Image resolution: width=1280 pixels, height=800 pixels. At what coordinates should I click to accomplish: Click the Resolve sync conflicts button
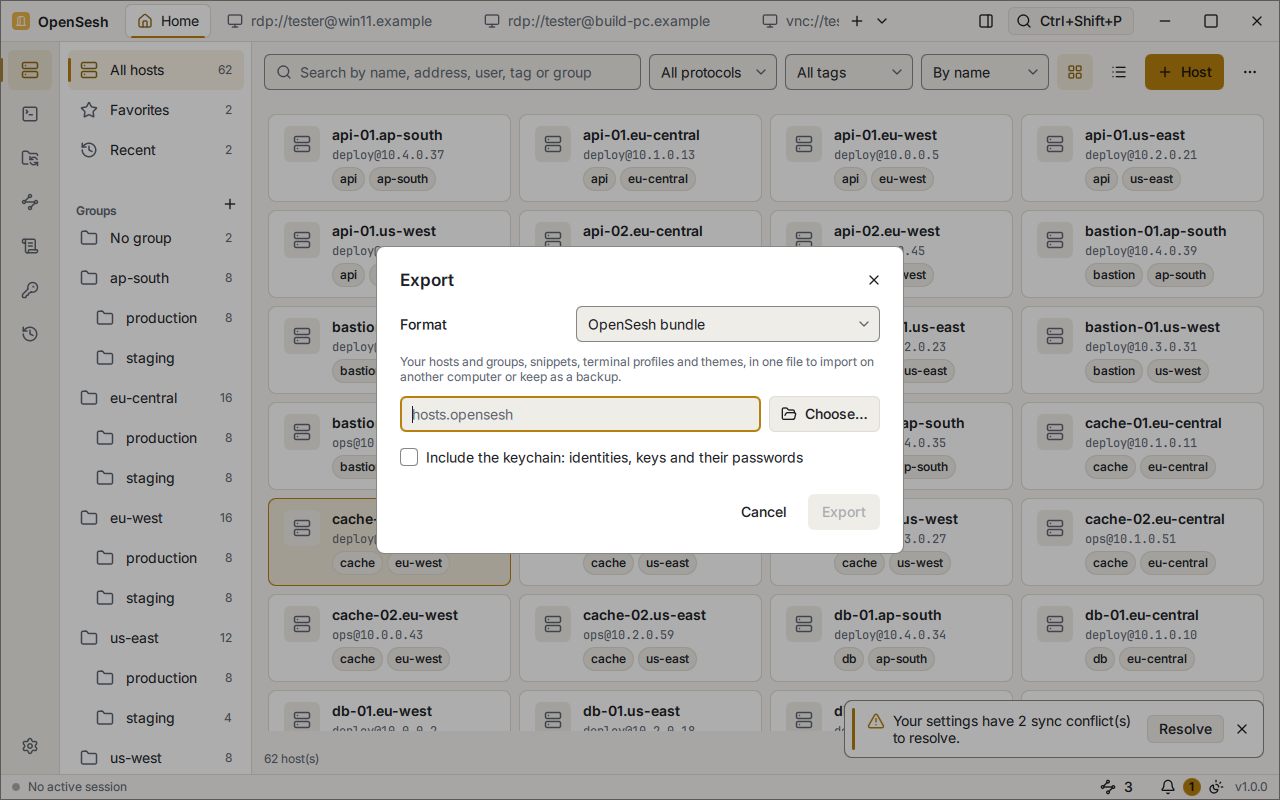(1185, 729)
